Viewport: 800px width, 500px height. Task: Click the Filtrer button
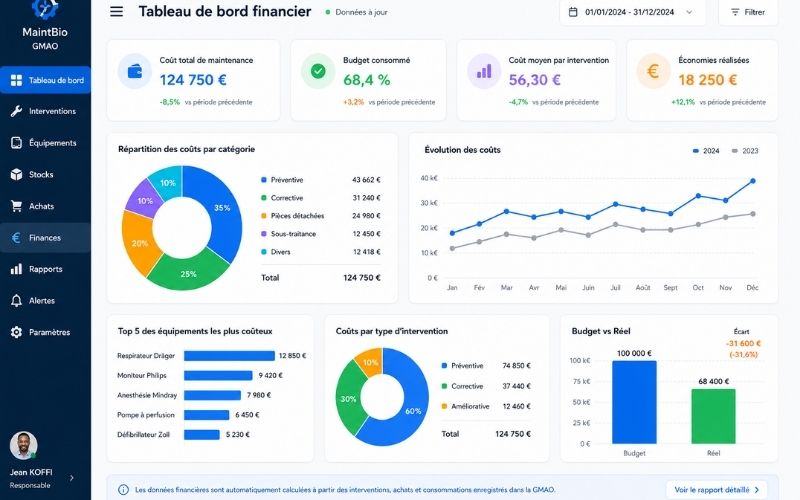(x=748, y=12)
